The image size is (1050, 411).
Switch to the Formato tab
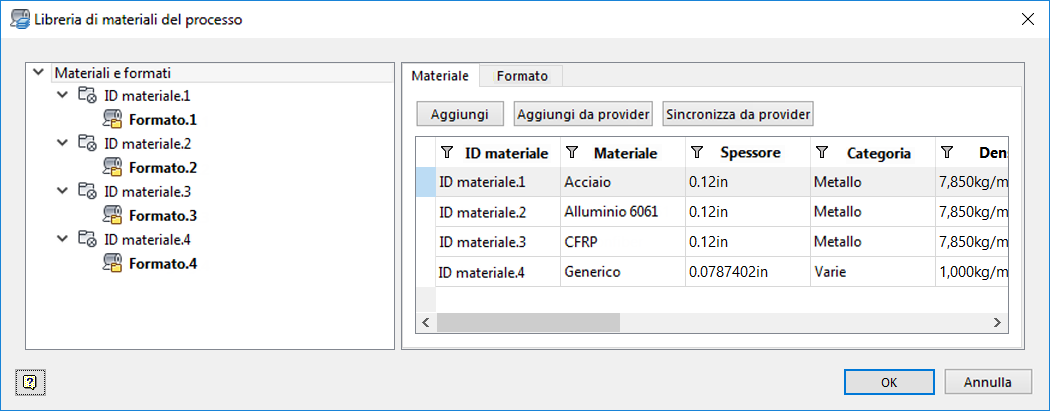click(522, 75)
